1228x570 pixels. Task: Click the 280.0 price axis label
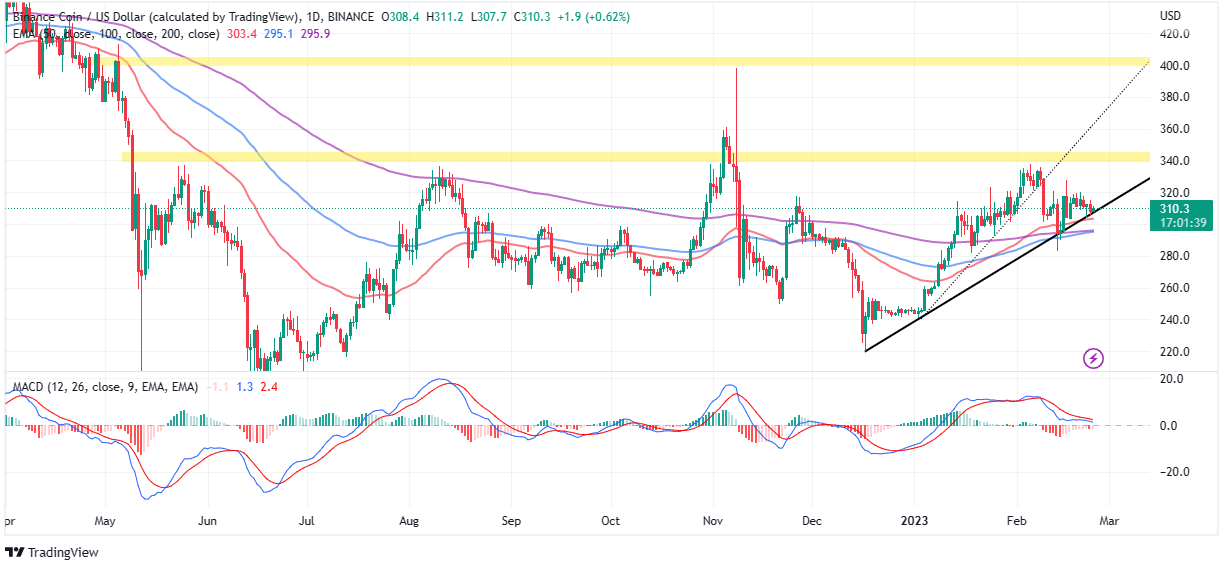click(x=1174, y=256)
